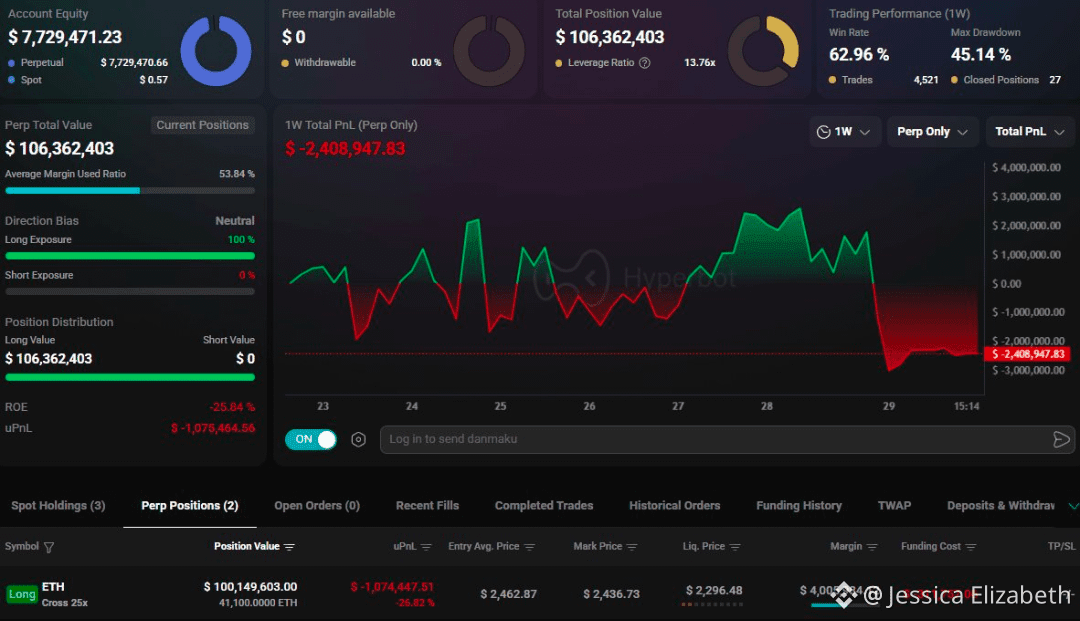Click the Symbol column filter funnel icon

[49, 547]
